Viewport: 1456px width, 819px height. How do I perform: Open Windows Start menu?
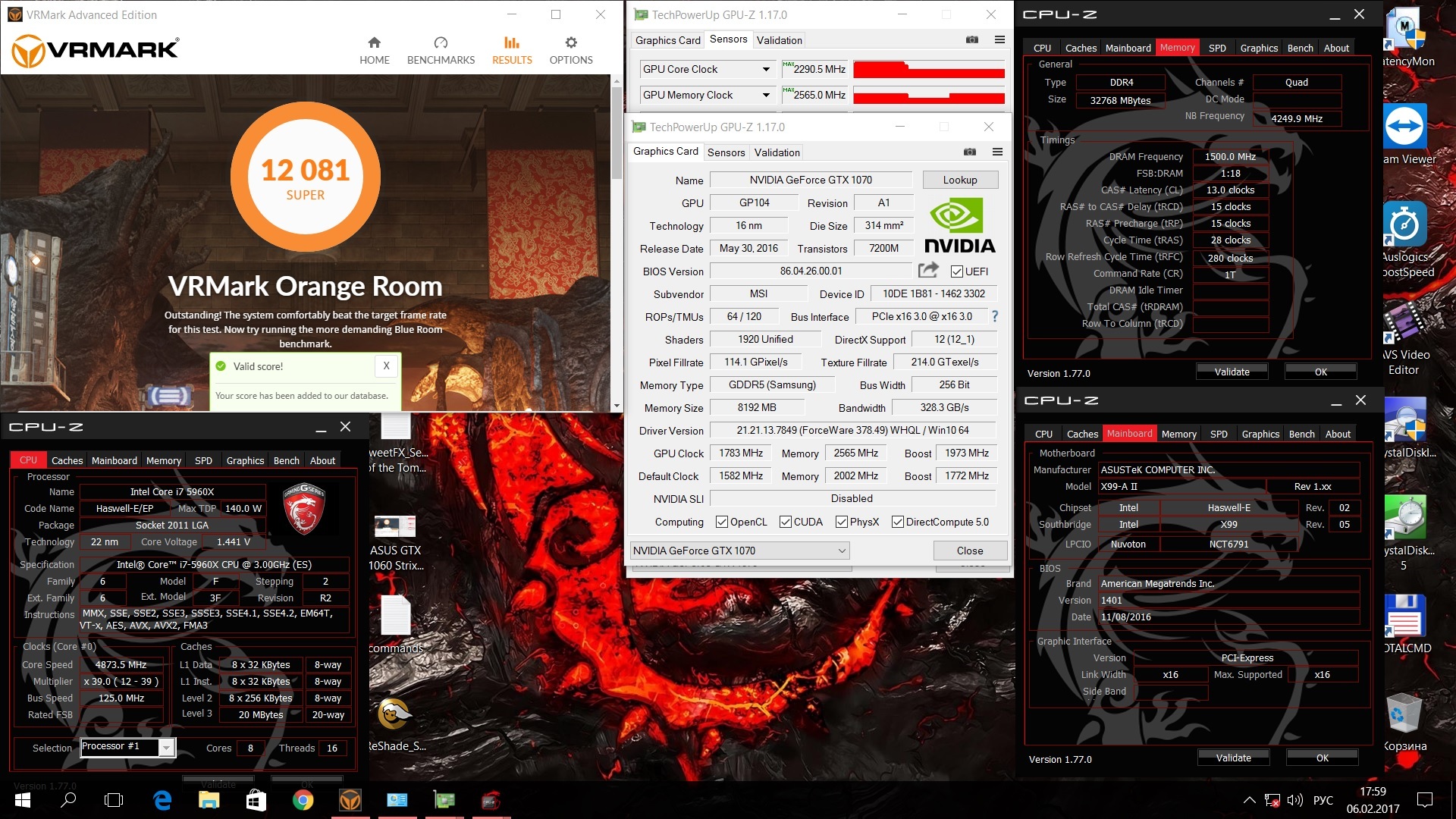[22, 800]
